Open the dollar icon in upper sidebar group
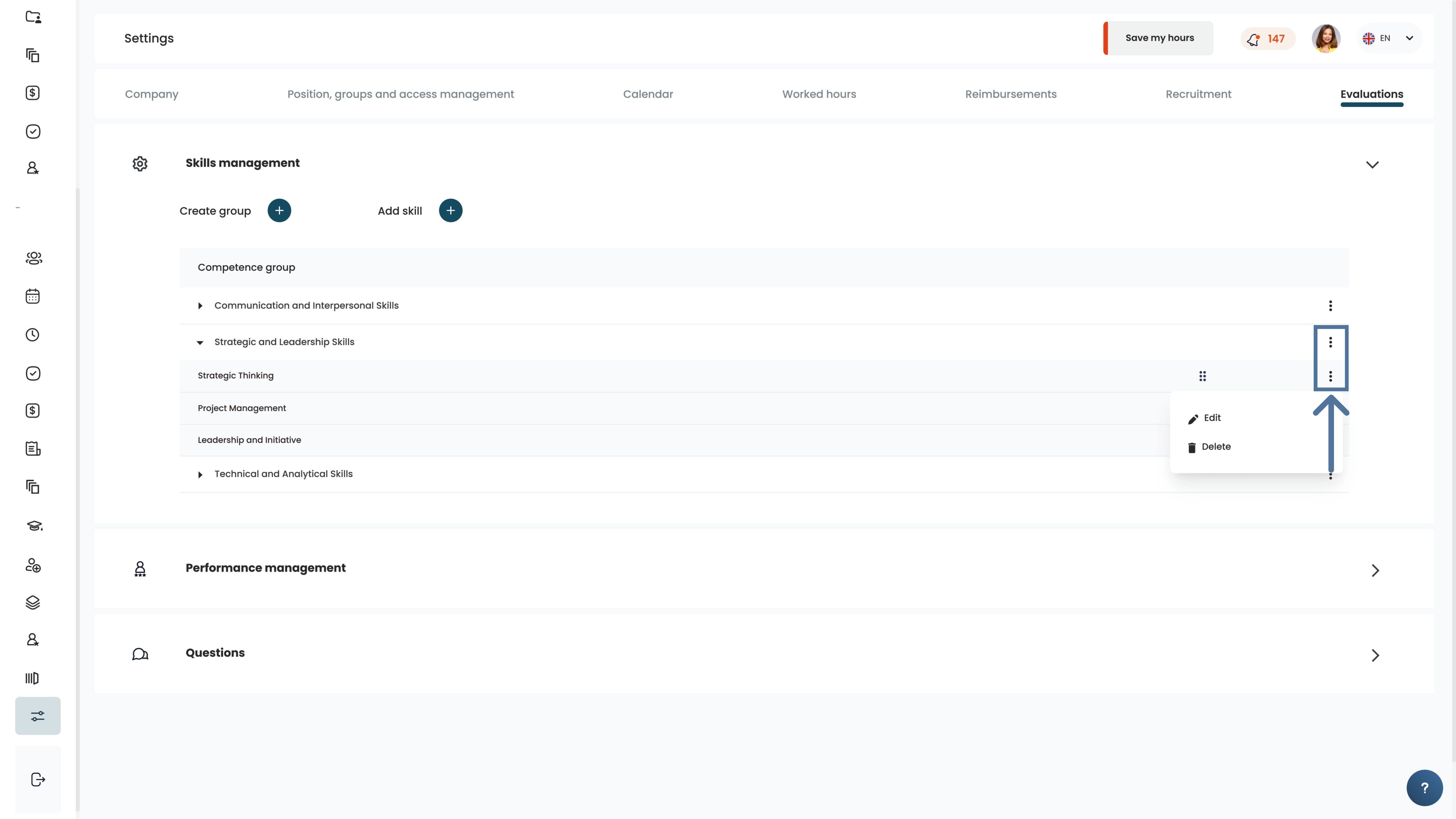The width and height of the screenshot is (1456, 819). pos(33,93)
